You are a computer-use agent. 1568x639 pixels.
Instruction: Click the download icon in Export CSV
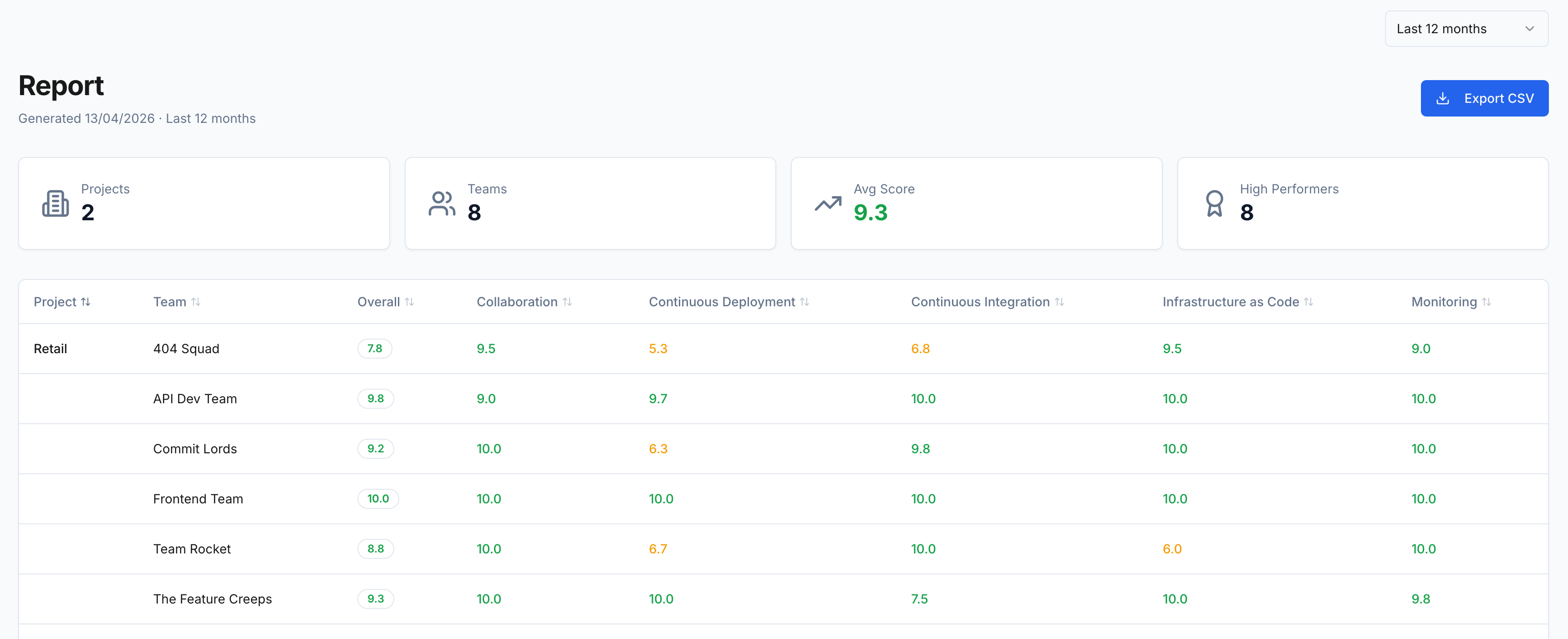(1442, 99)
